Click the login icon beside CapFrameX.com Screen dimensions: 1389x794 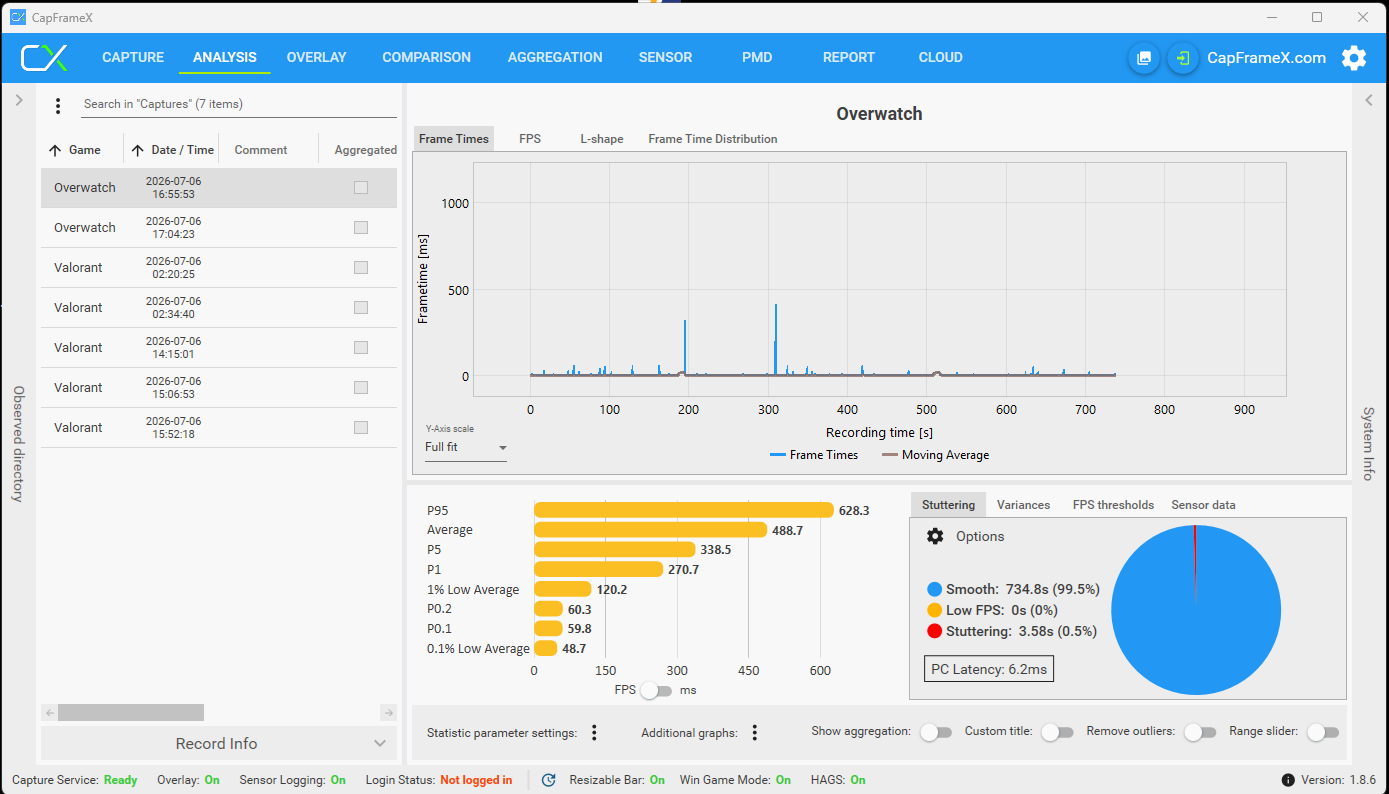[1183, 58]
